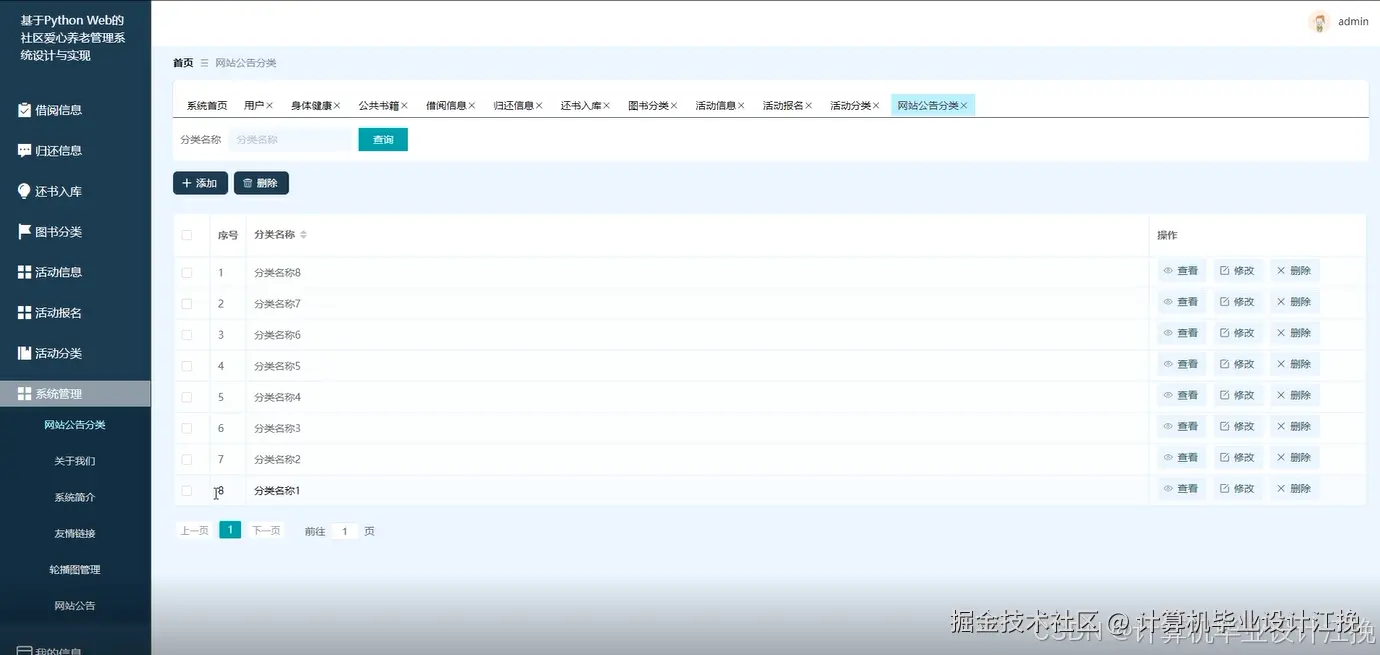Click the page jump number field

point(345,531)
